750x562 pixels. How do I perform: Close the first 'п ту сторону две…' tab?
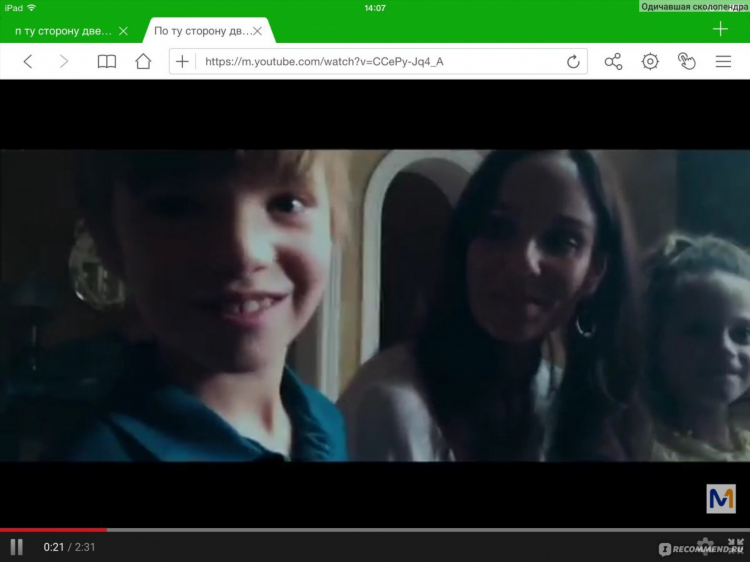pyautogui.click(x=123, y=31)
